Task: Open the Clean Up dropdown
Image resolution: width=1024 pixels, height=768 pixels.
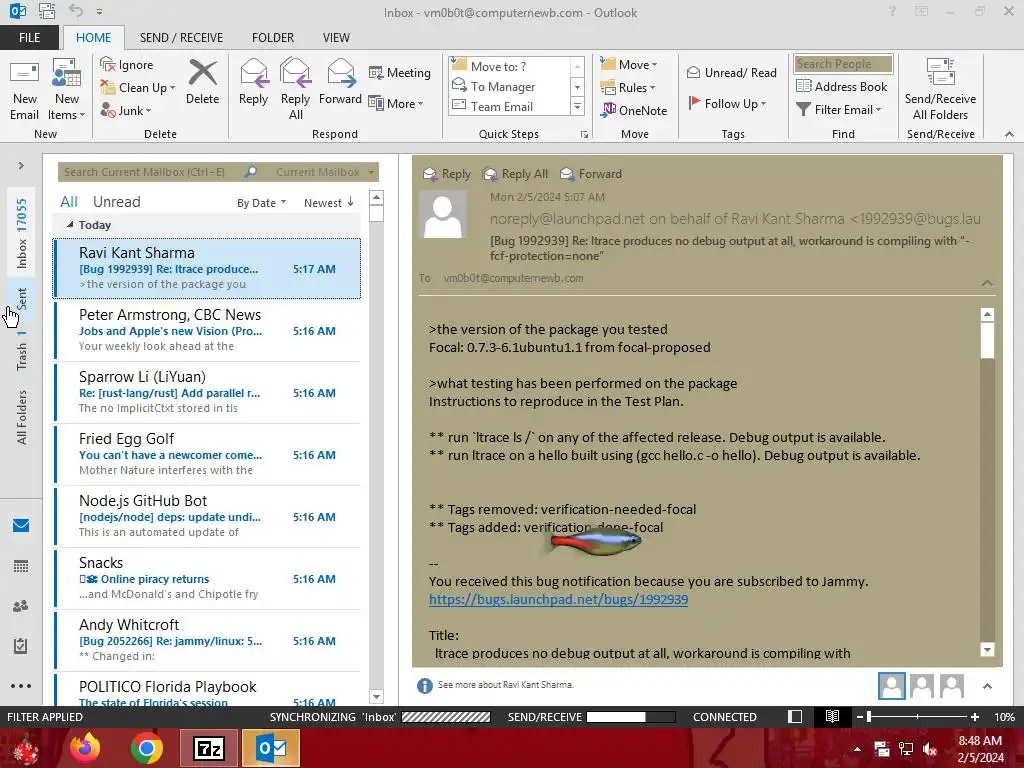Action: click(138, 88)
